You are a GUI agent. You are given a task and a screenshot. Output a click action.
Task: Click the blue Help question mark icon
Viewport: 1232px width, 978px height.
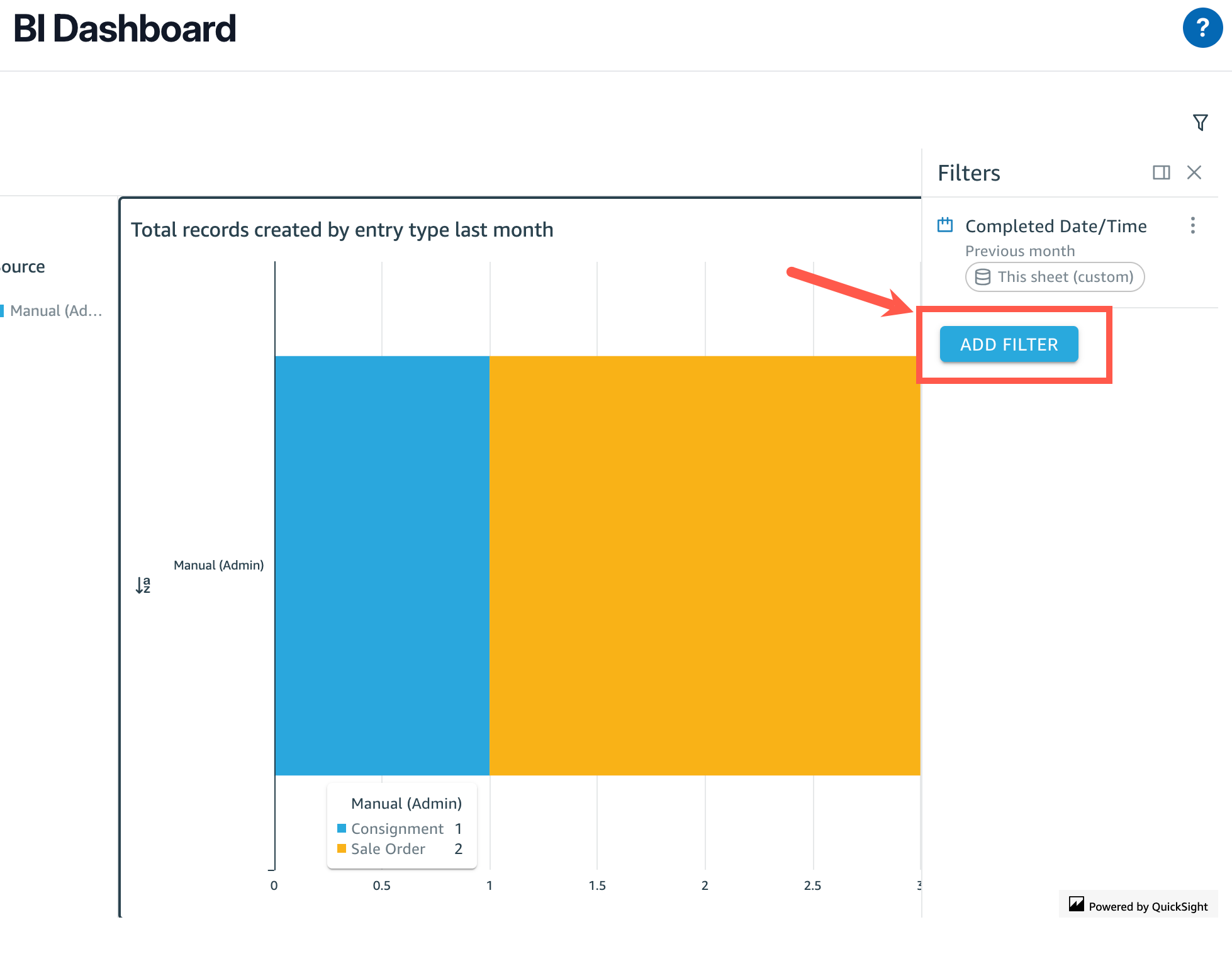pyautogui.click(x=1202, y=28)
